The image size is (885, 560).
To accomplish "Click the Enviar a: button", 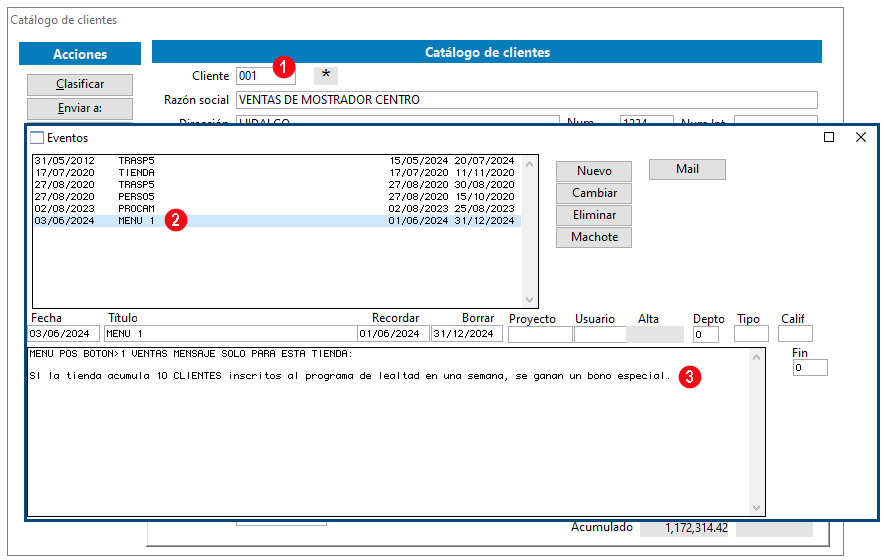I will (x=80, y=108).
